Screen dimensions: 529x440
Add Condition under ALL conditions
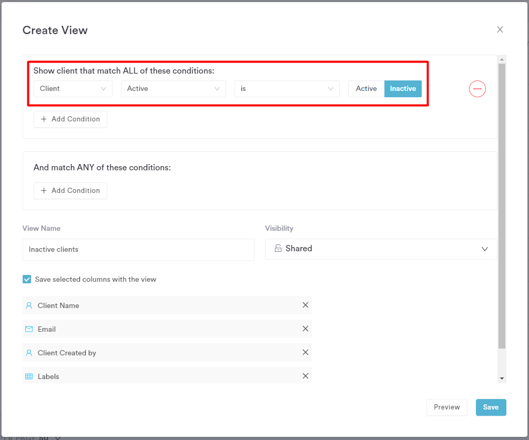[x=71, y=119]
